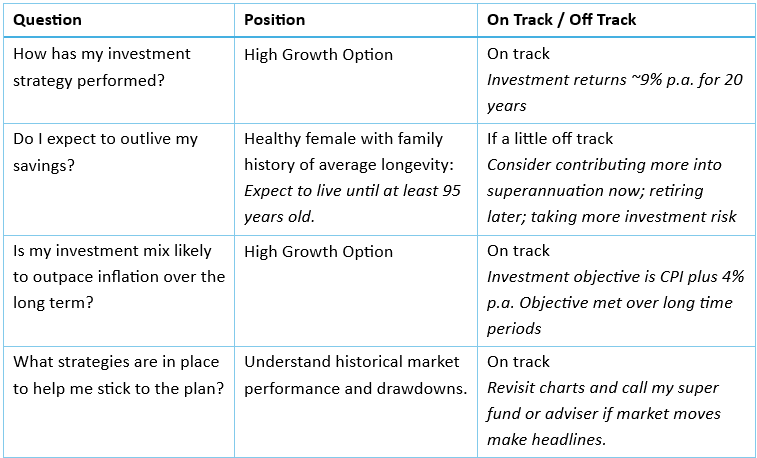Click the Position column header
This screenshot has width=757, height=458.
(275, 20)
